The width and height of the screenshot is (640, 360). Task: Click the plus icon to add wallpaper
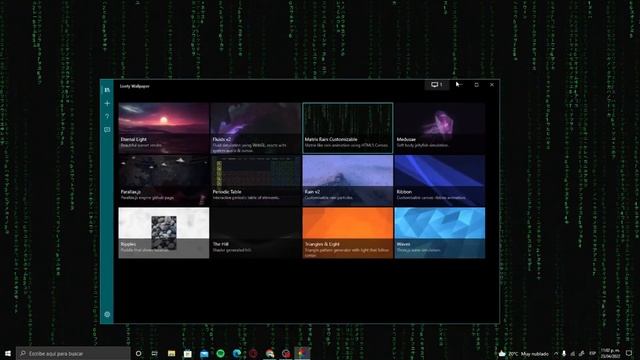[107, 104]
